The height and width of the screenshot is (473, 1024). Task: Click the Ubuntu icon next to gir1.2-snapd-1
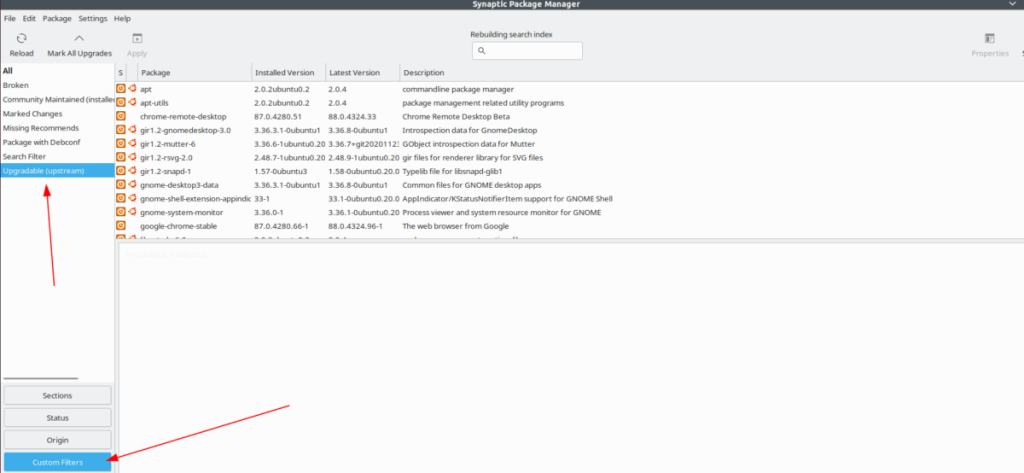coord(131,171)
